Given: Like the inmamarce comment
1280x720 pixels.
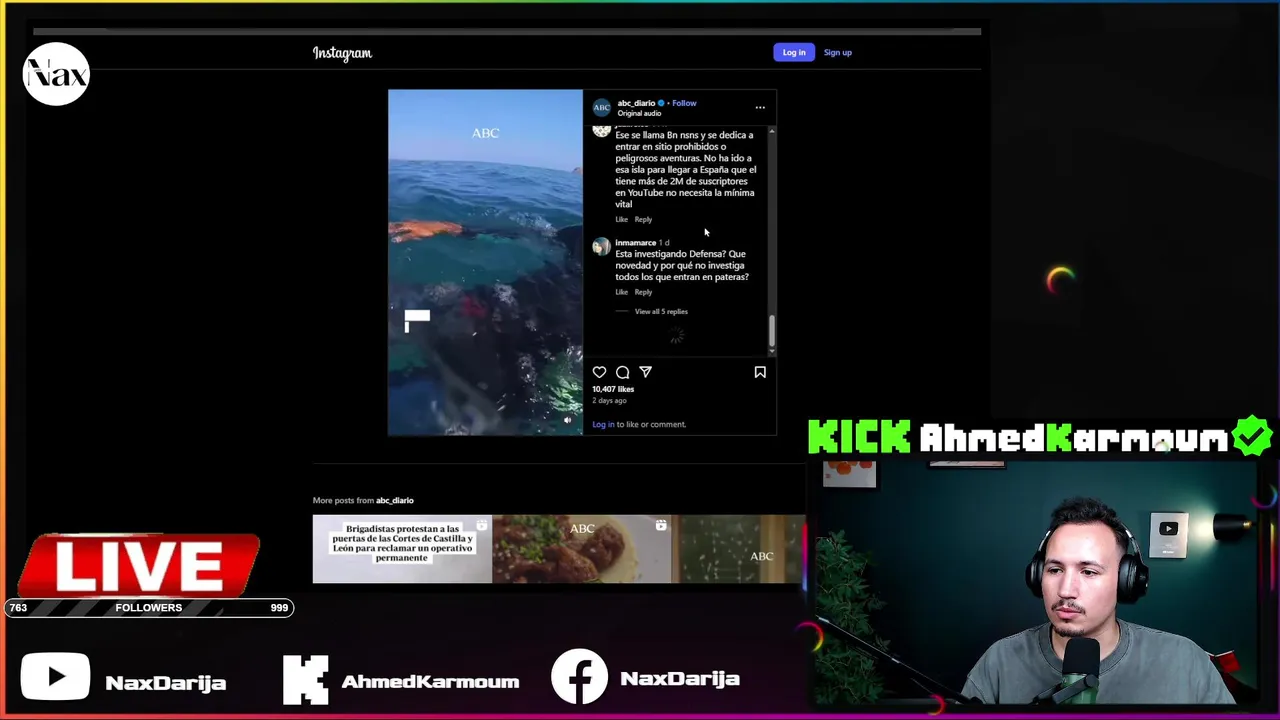Looking at the screenshot, I should coord(621,292).
